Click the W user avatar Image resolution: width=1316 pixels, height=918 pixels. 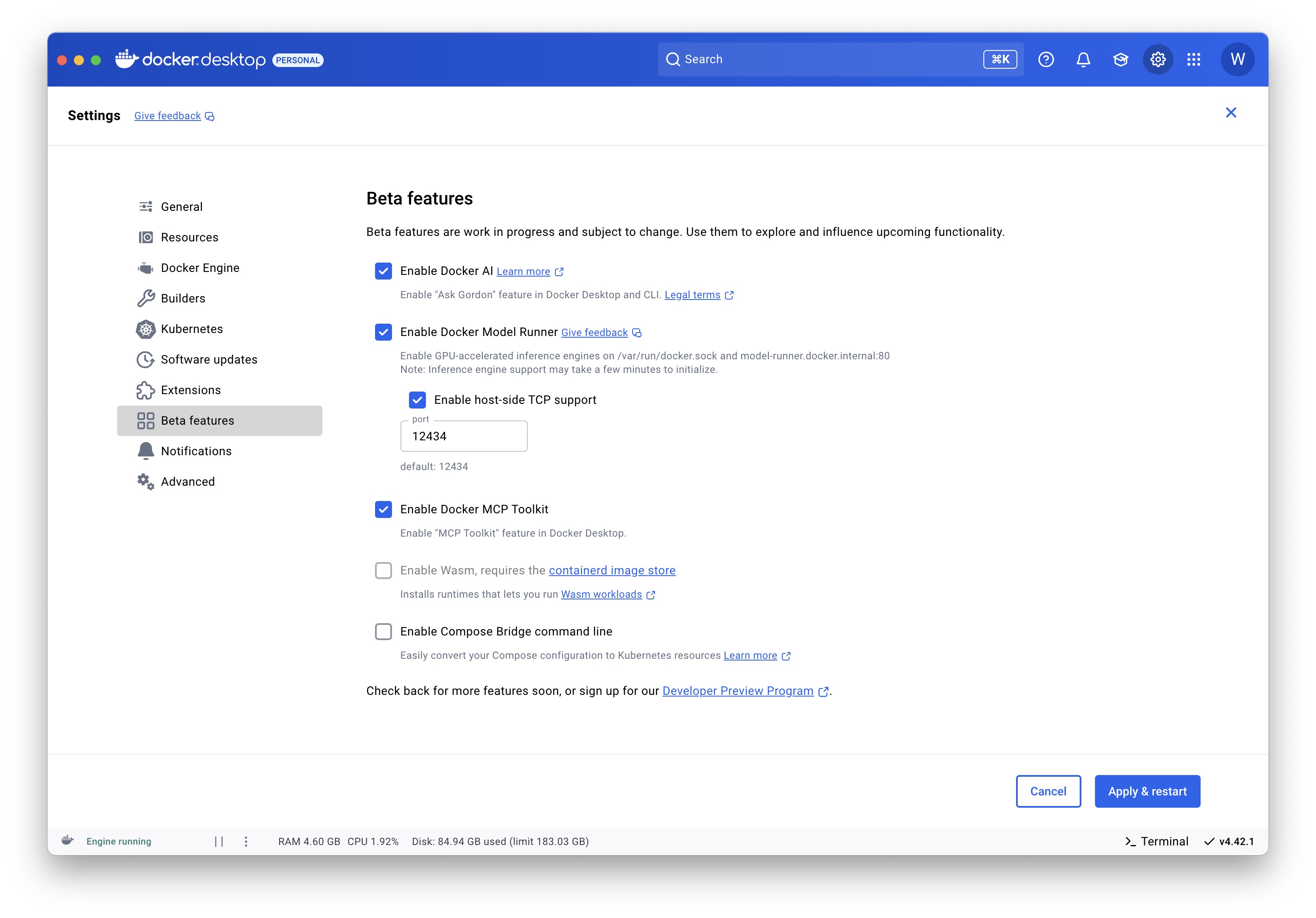point(1237,59)
